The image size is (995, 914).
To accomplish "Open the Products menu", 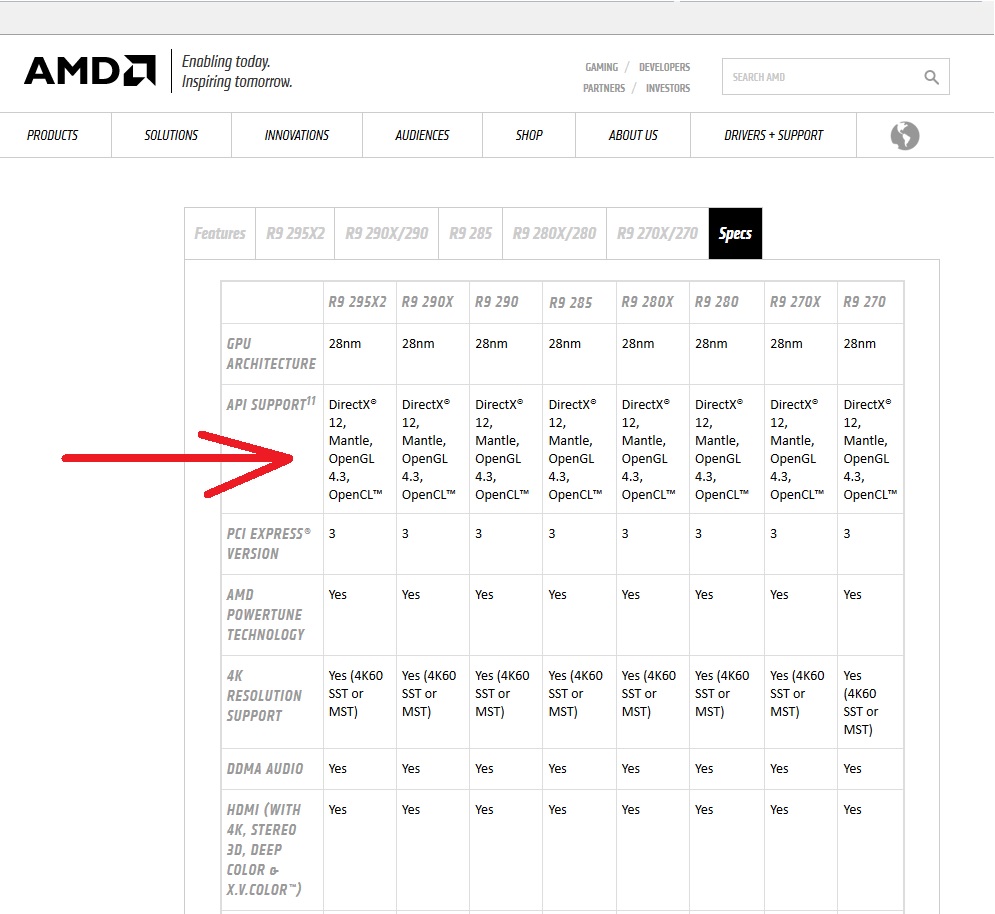I will tap(53, 135).
